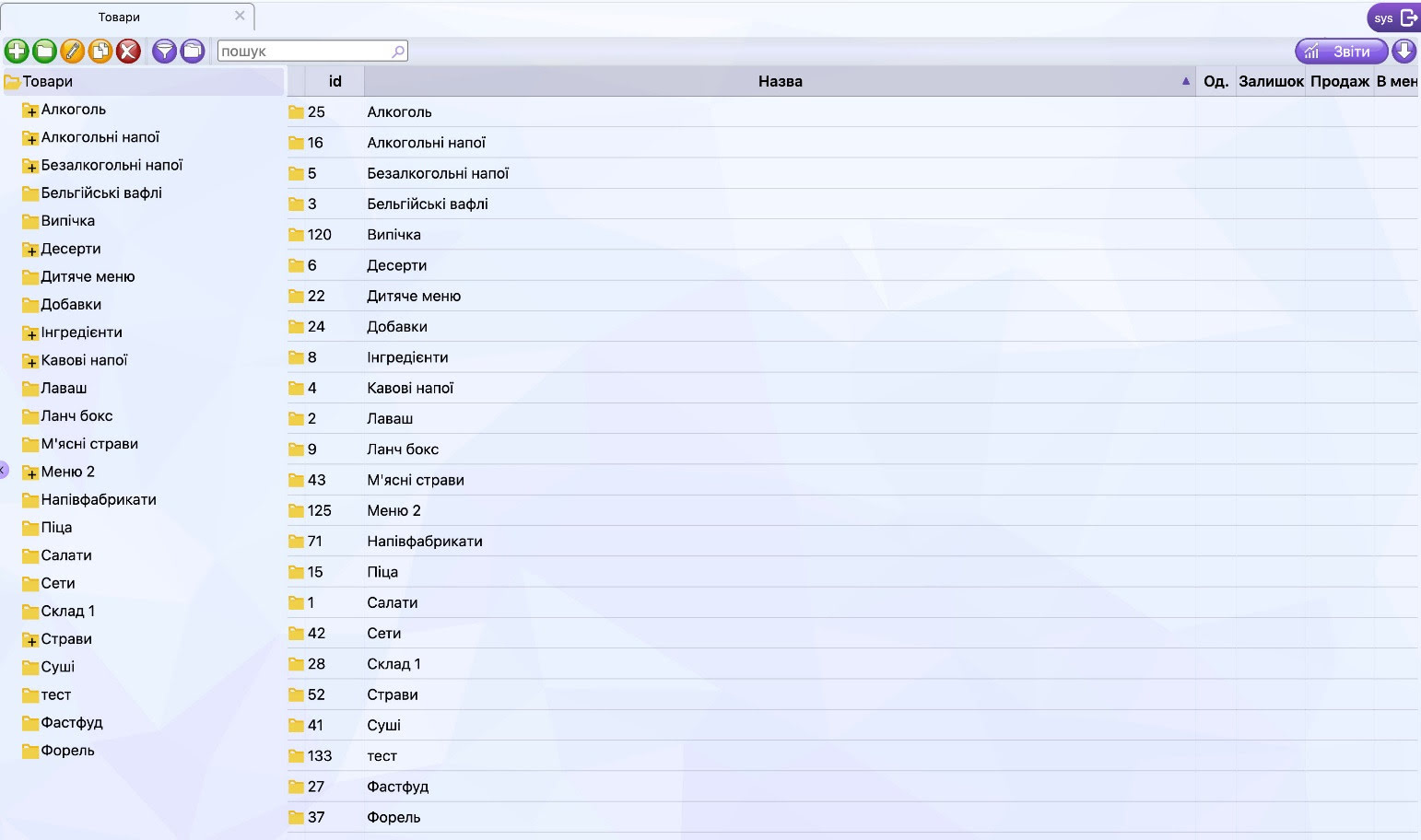Click the sys user label

tap(1383, 18)
